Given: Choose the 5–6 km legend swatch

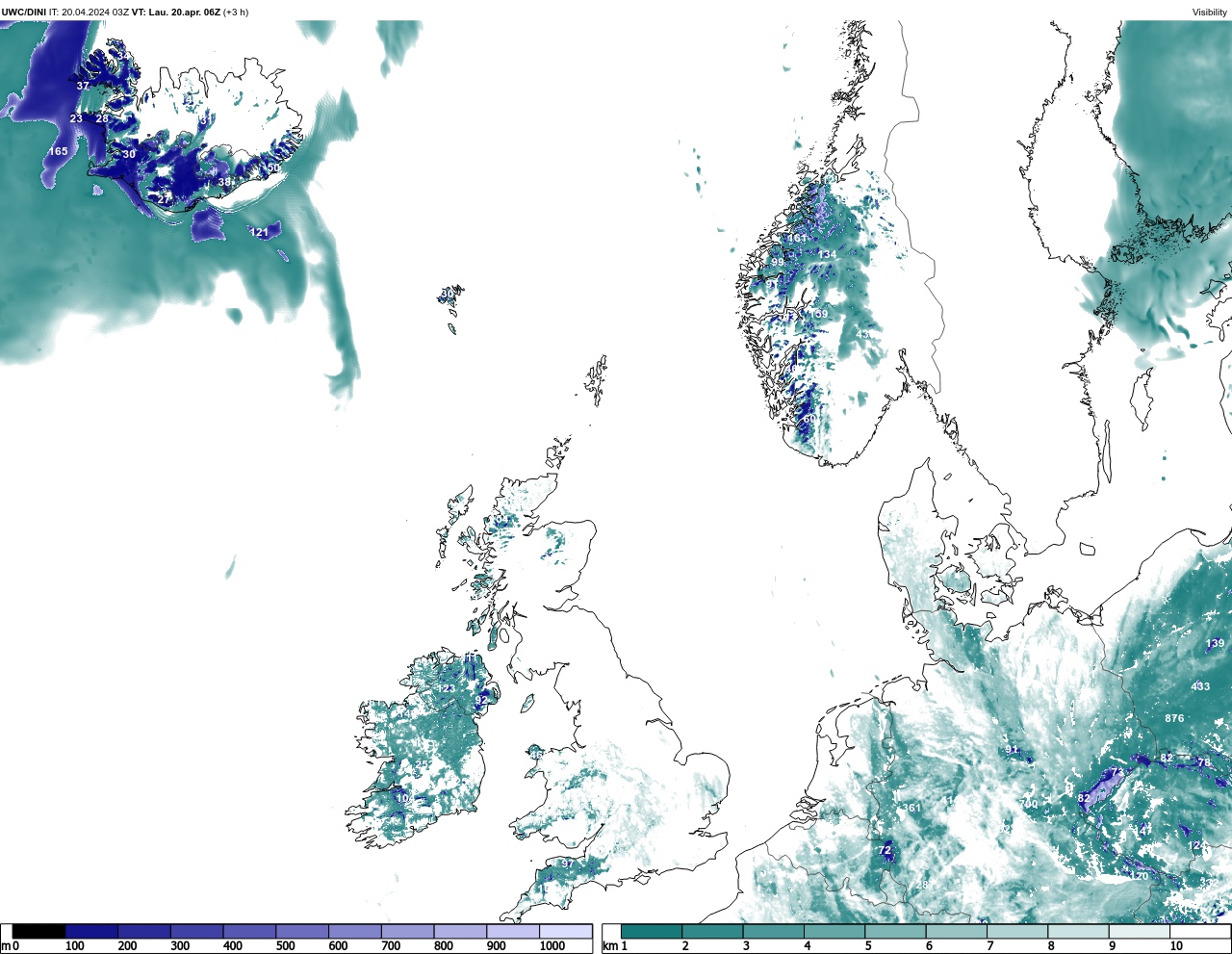Looking at the screenshot, I should click(896, 931).
